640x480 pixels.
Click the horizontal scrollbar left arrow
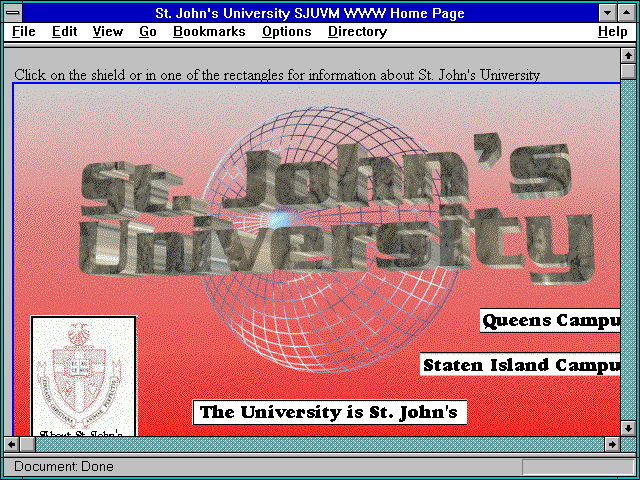coord(11,444)
